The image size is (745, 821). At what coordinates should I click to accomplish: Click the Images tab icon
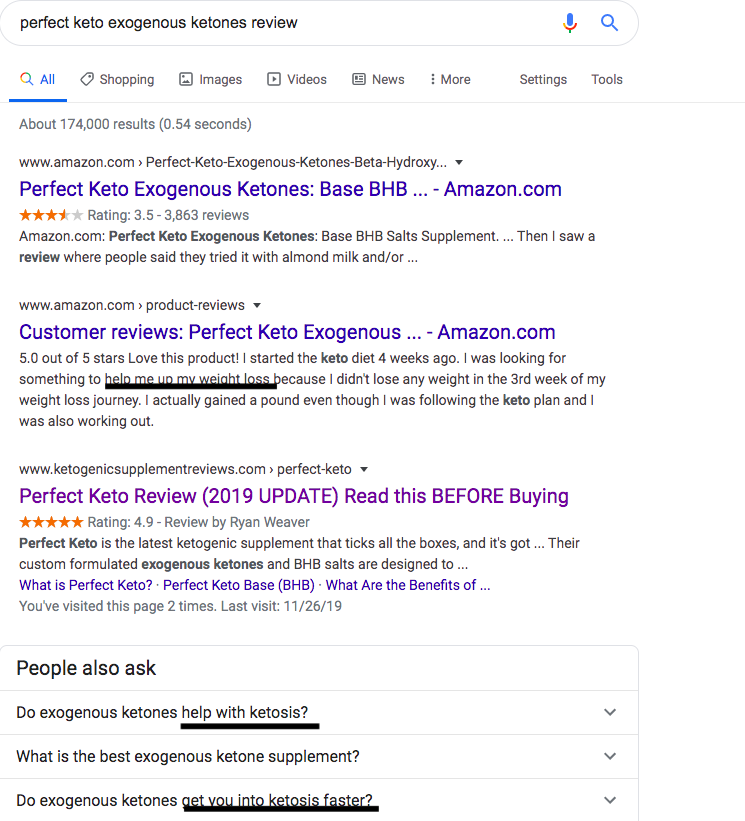click(x=186, y=79)
